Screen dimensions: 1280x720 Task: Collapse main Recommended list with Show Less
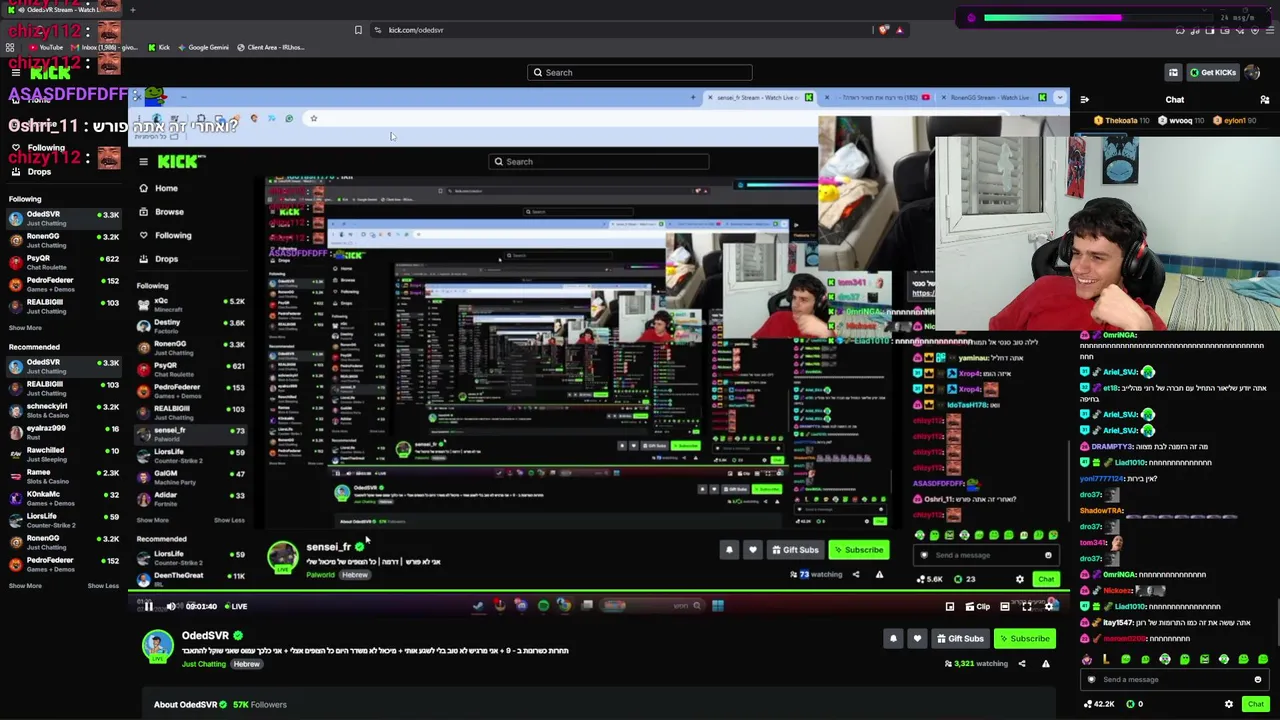click(103, 586)
